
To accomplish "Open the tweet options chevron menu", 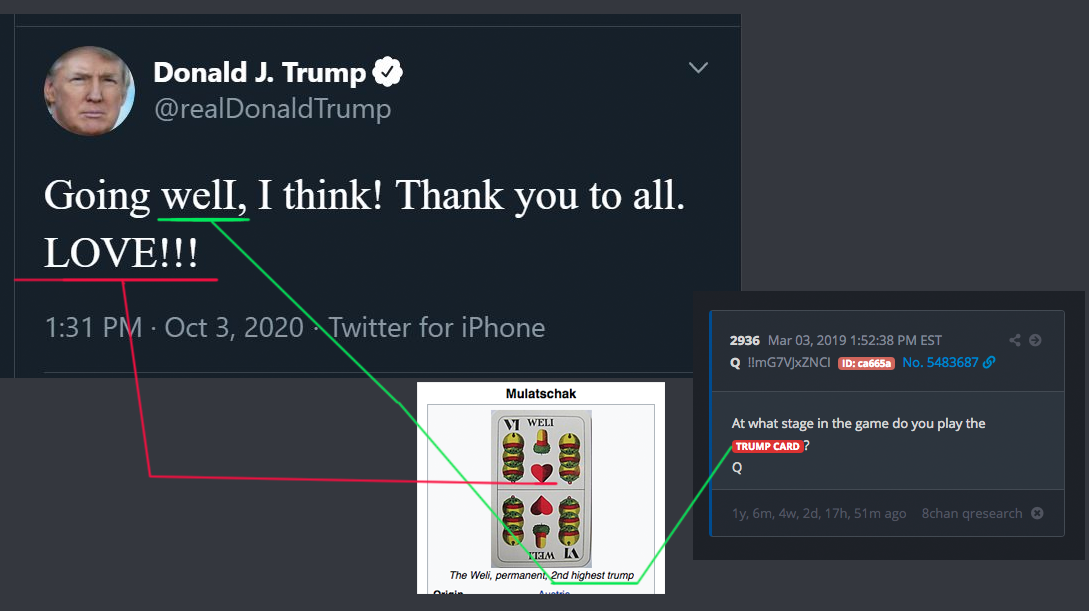I will [x=698, y=68].
